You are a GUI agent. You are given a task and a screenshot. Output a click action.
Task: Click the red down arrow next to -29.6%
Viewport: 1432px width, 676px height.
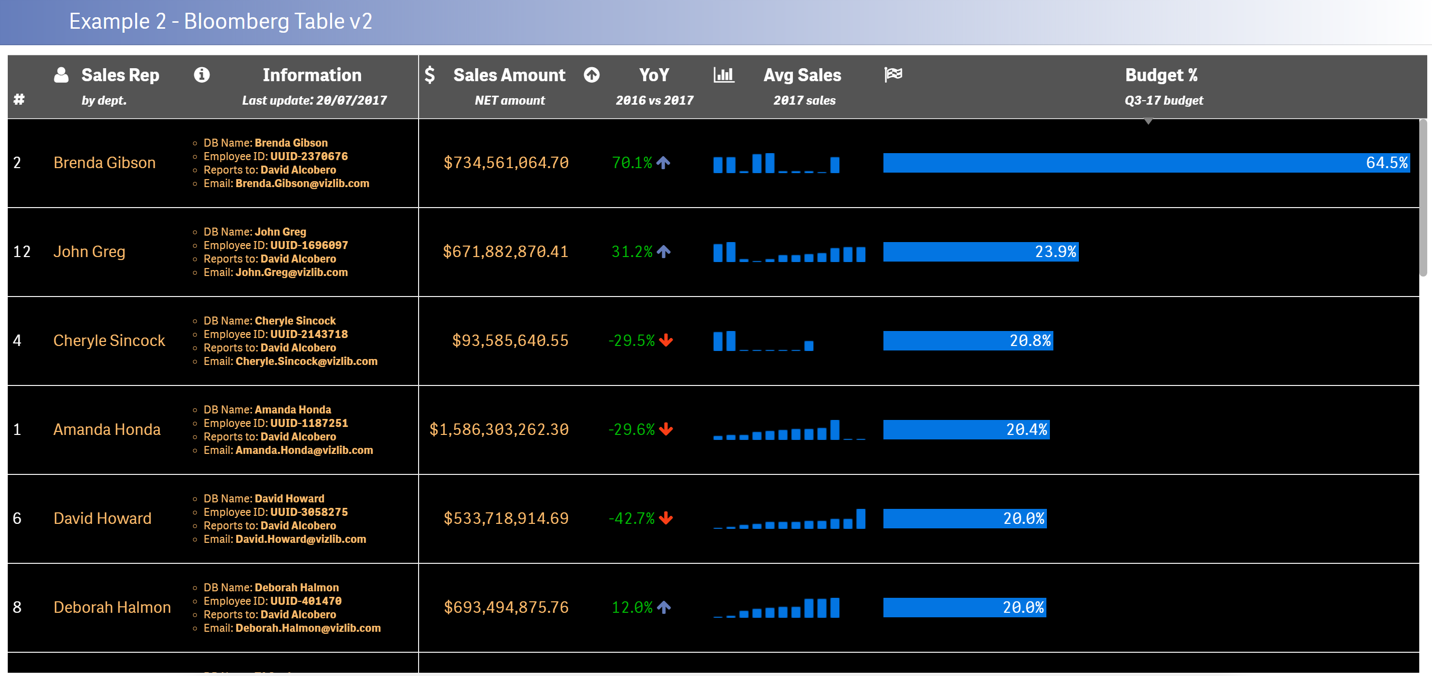[x=666, y=430]
